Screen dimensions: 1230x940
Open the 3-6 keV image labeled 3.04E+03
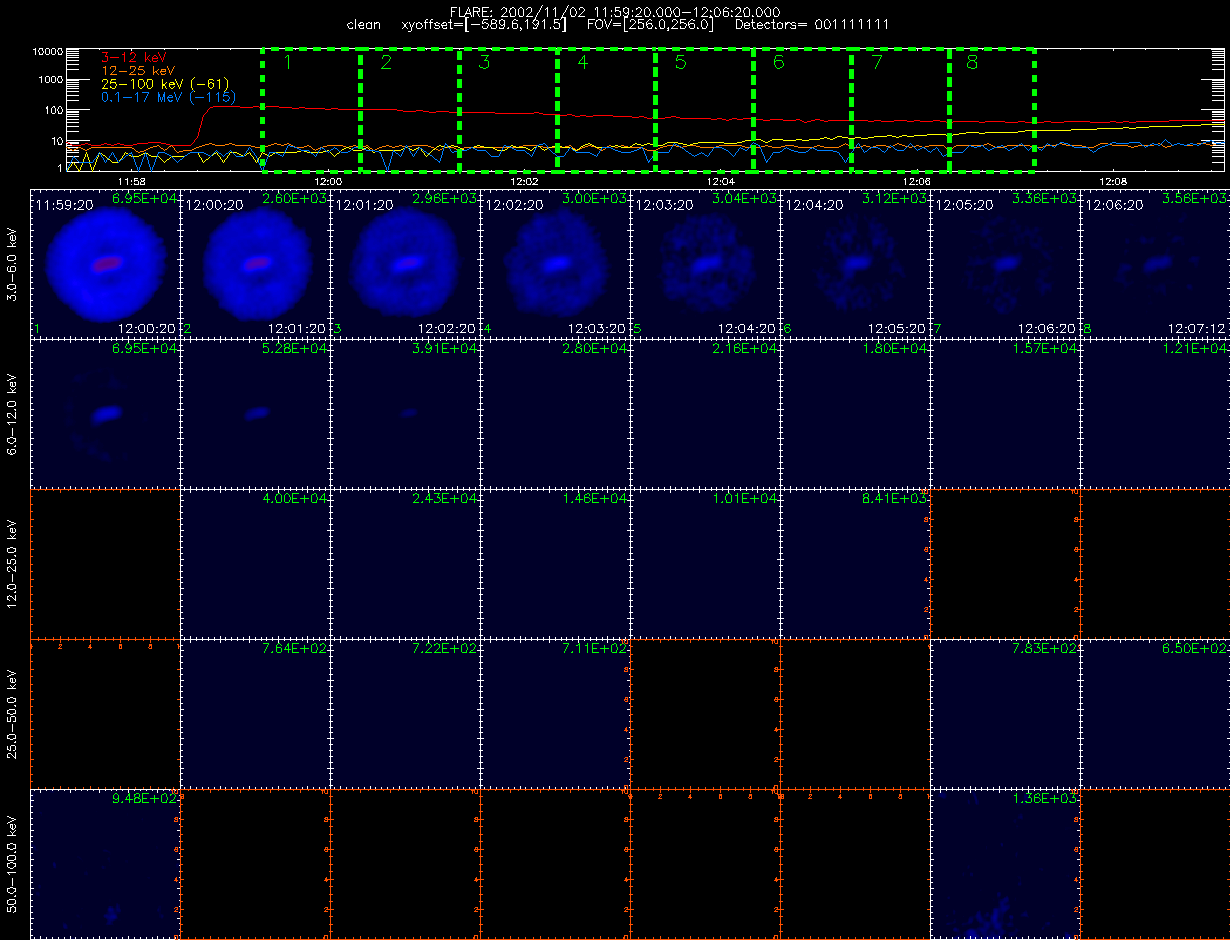tap(705, 264)
